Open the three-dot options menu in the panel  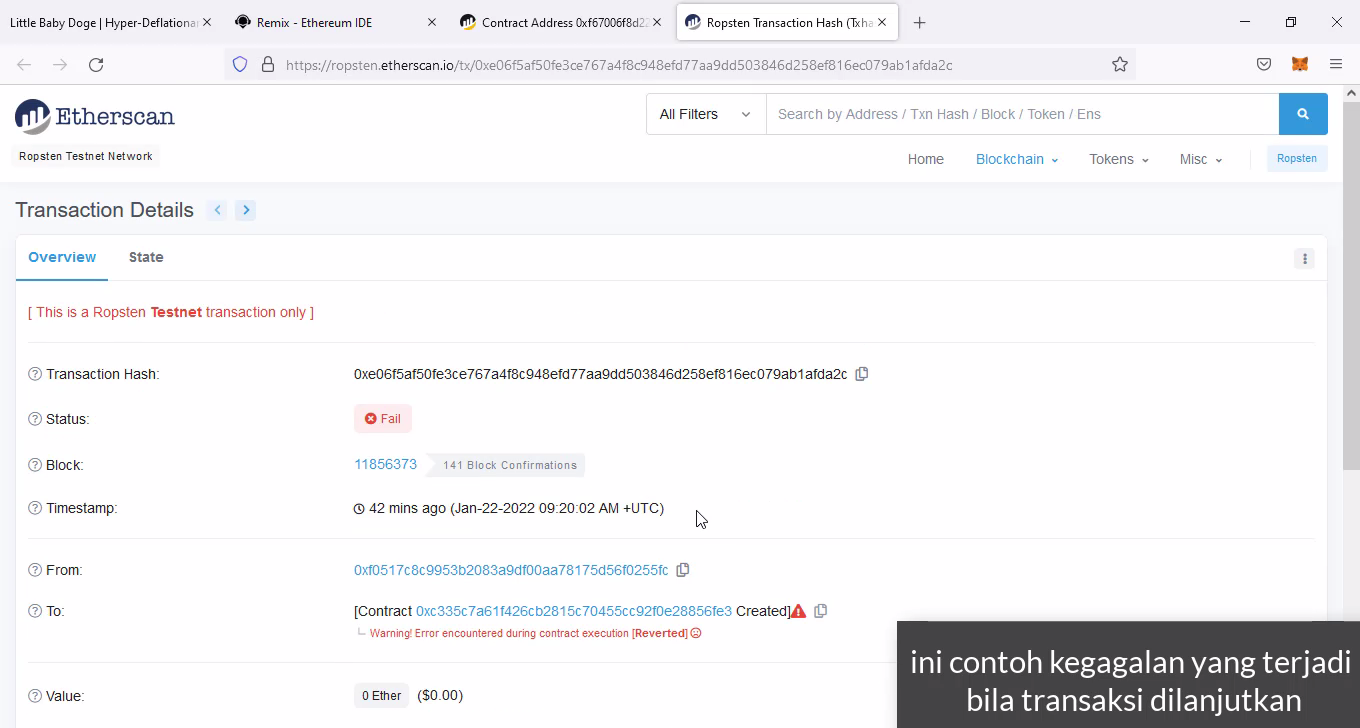pyautogui.click(x=1304, y=259)
